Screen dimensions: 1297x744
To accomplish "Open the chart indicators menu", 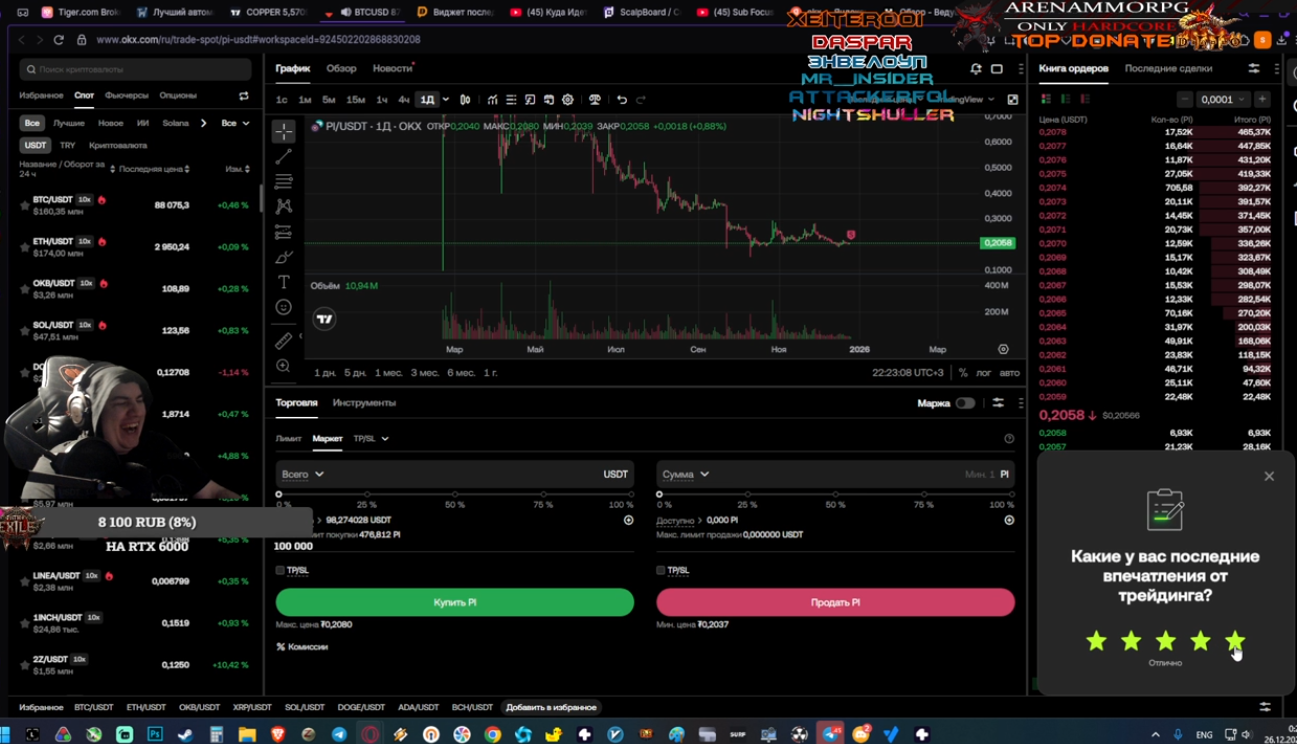I will click(492, 100).
